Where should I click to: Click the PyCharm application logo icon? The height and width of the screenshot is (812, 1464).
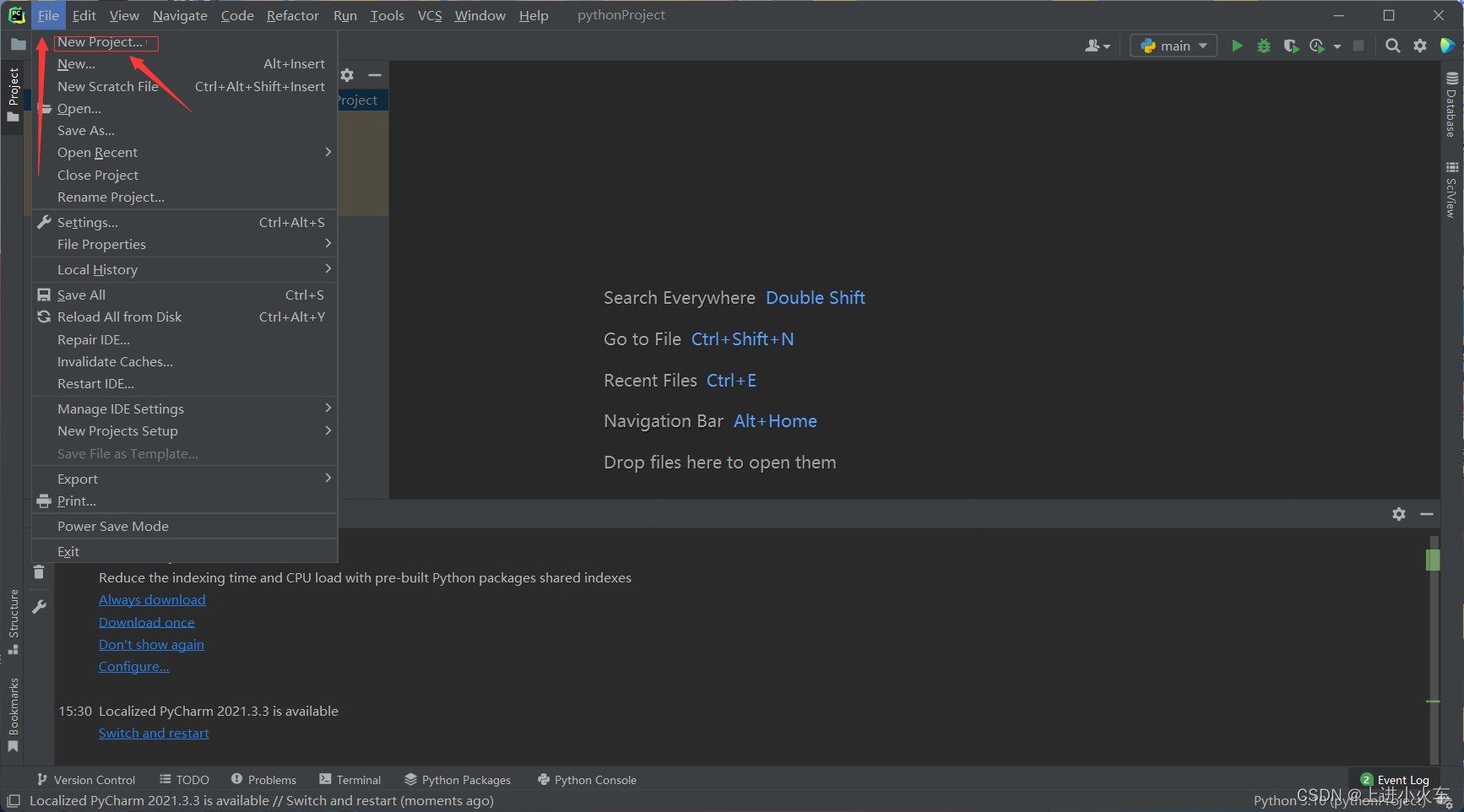click(x=16, y=15)
